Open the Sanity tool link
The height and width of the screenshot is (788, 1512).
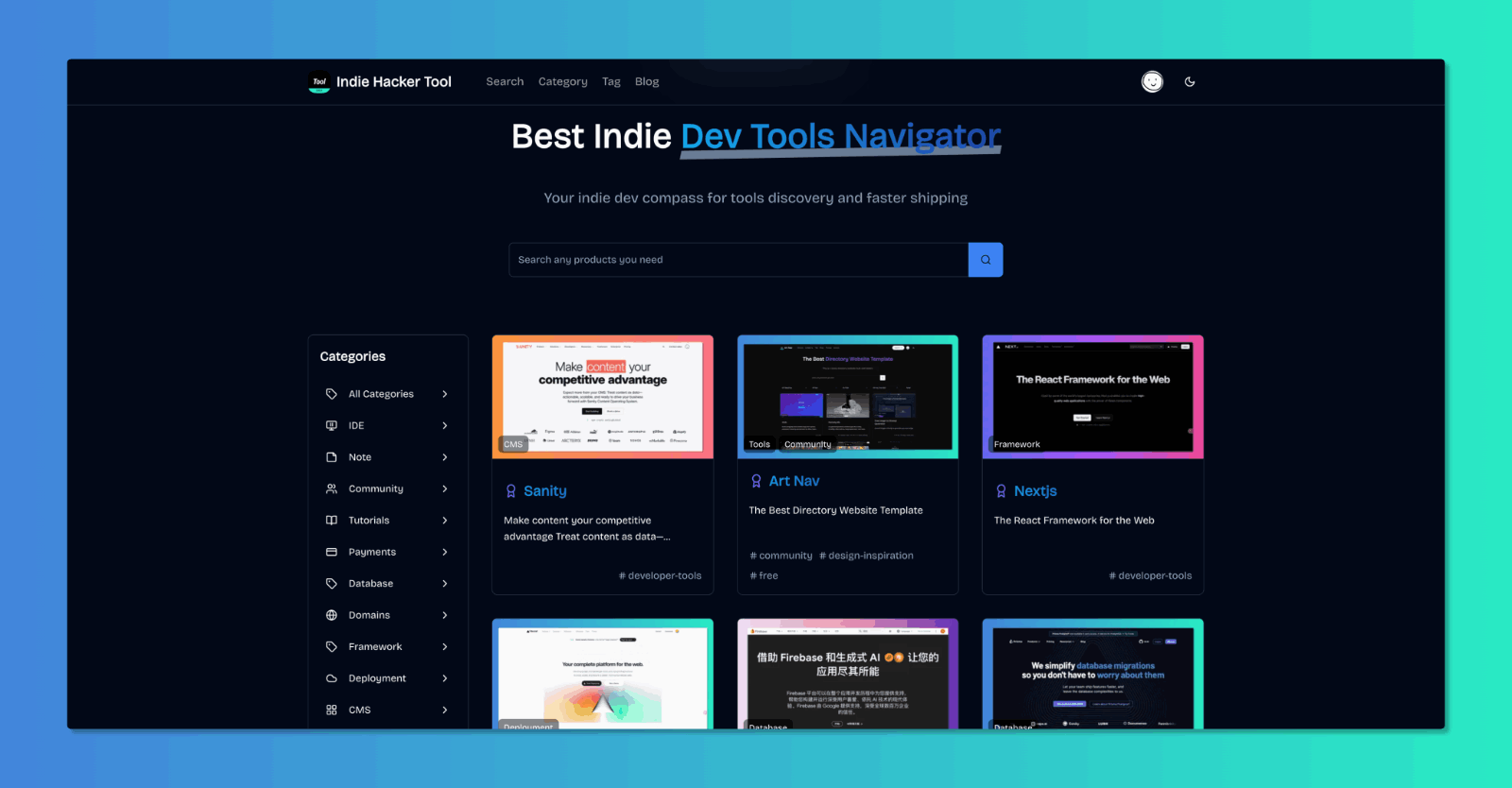tap(545, 491)
